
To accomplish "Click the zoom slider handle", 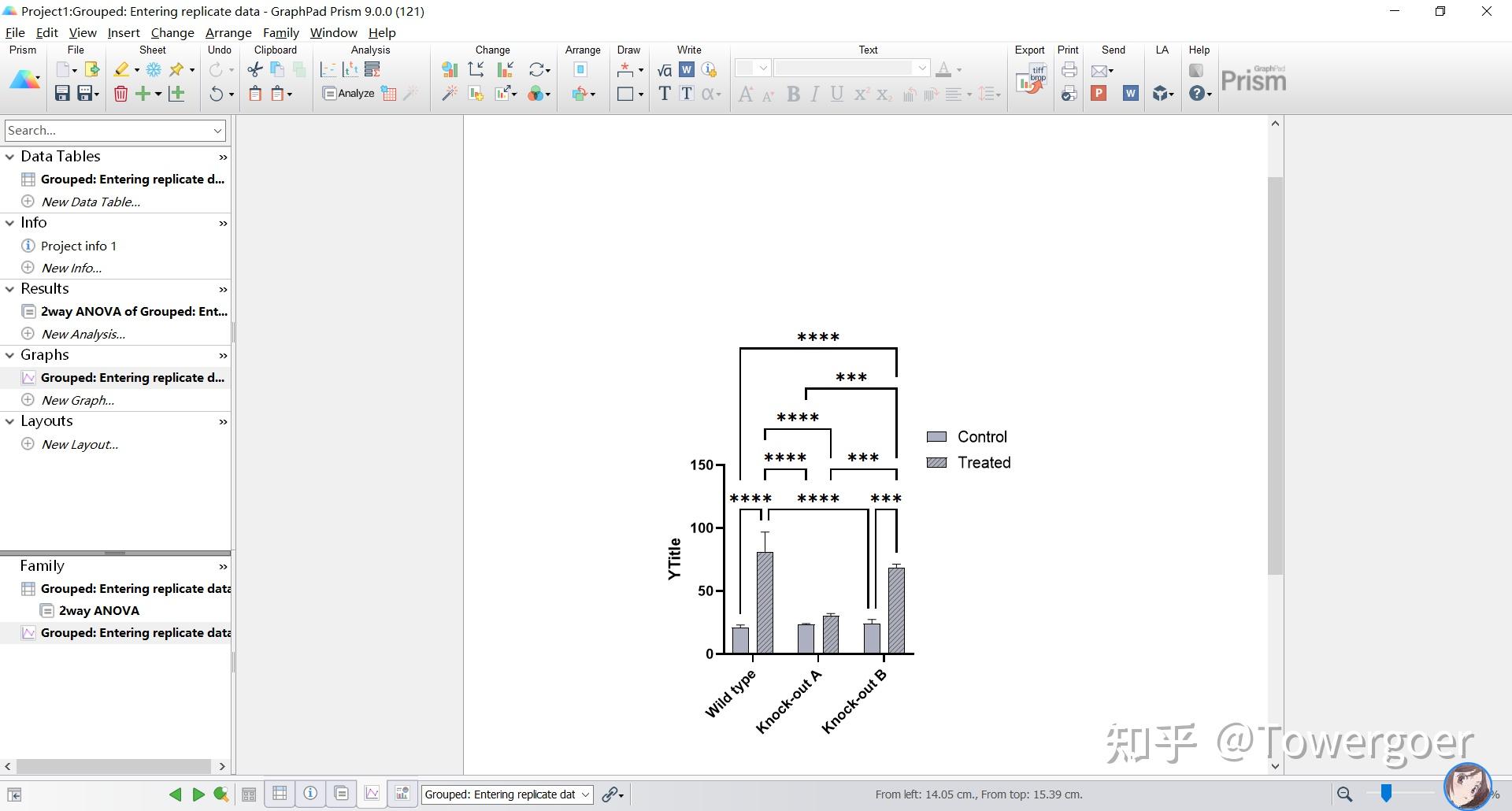I will tap(1386, 794).
